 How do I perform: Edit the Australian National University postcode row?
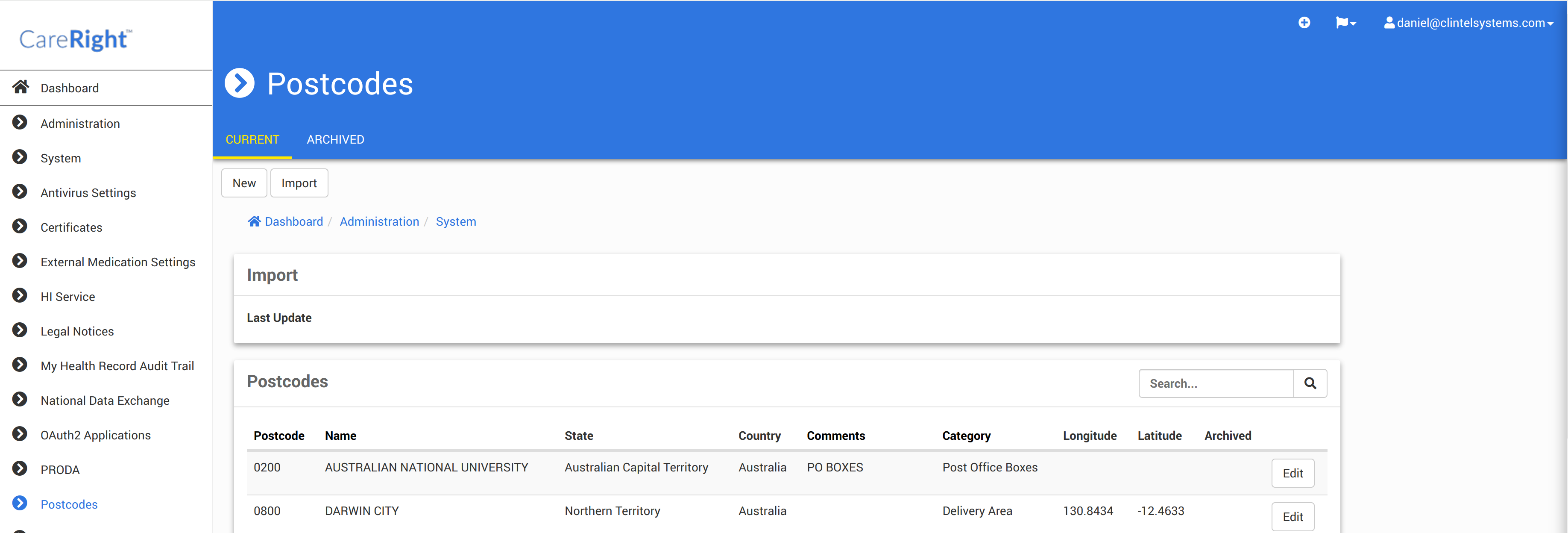click(x=1292, y=473)
